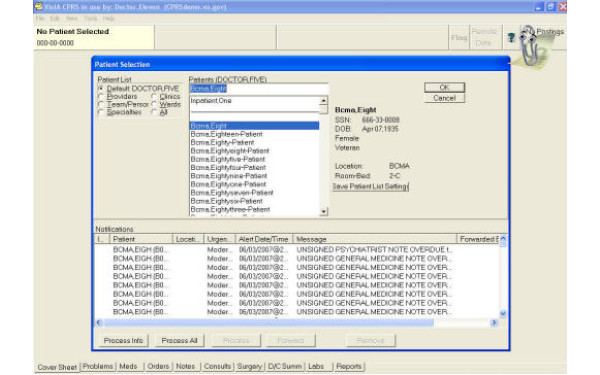Image resolution: width=600 pixels, height=375 pixels.
Task: Click the No Patient Selected panel
Action: pos(94,37)
